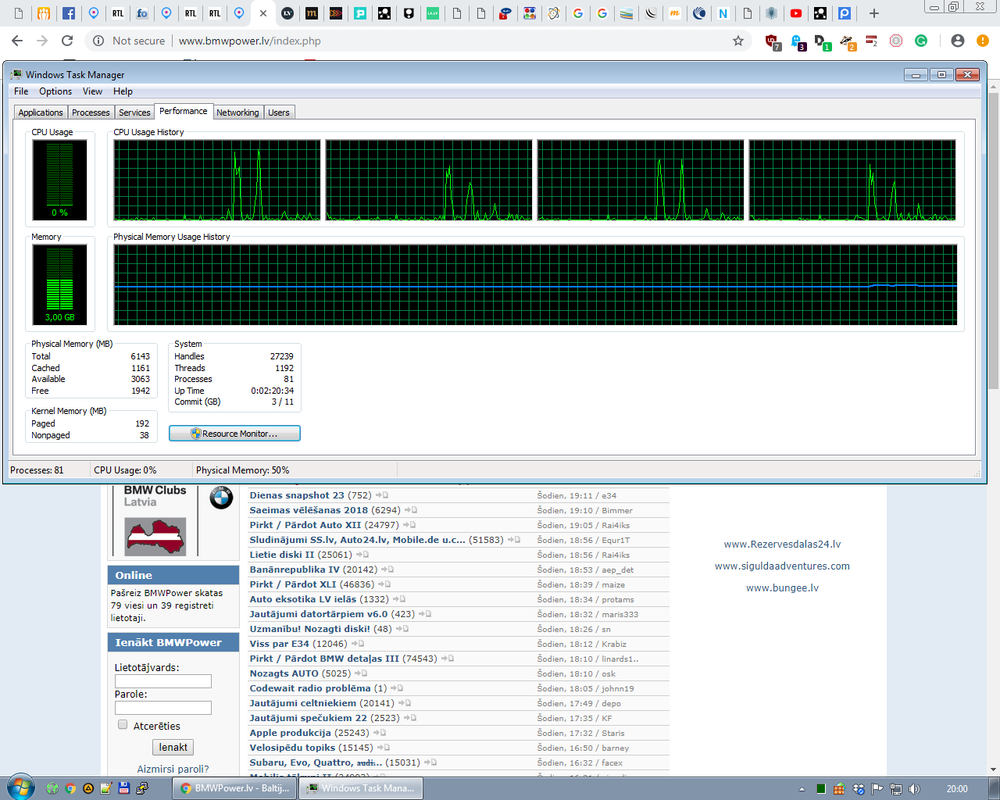Open Task Manager's View menu

pyautogui.click(x=92, y=91)
